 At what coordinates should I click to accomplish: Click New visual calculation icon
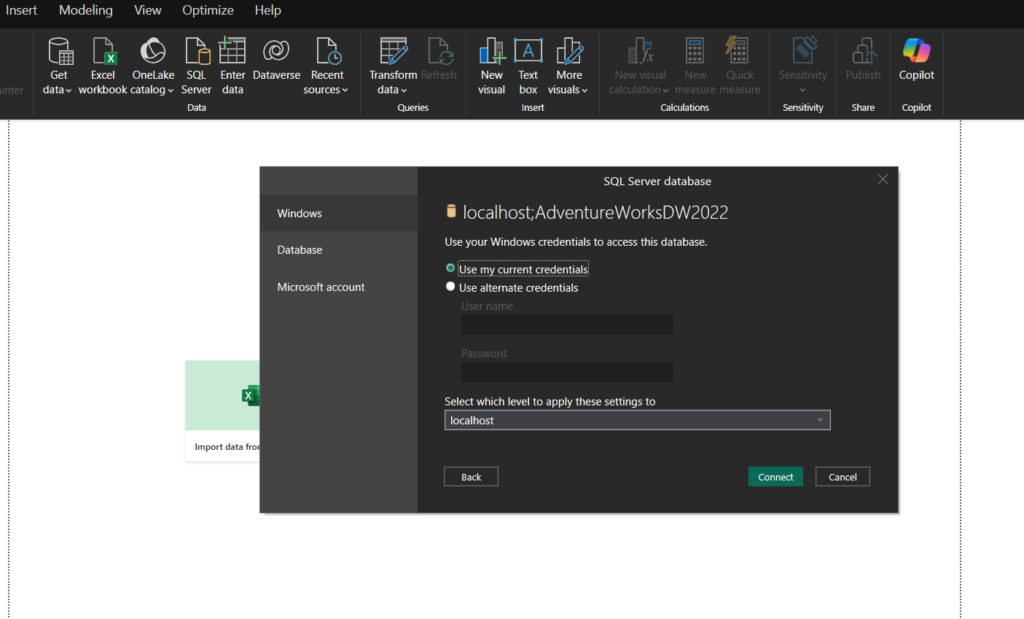click(640, 52)
